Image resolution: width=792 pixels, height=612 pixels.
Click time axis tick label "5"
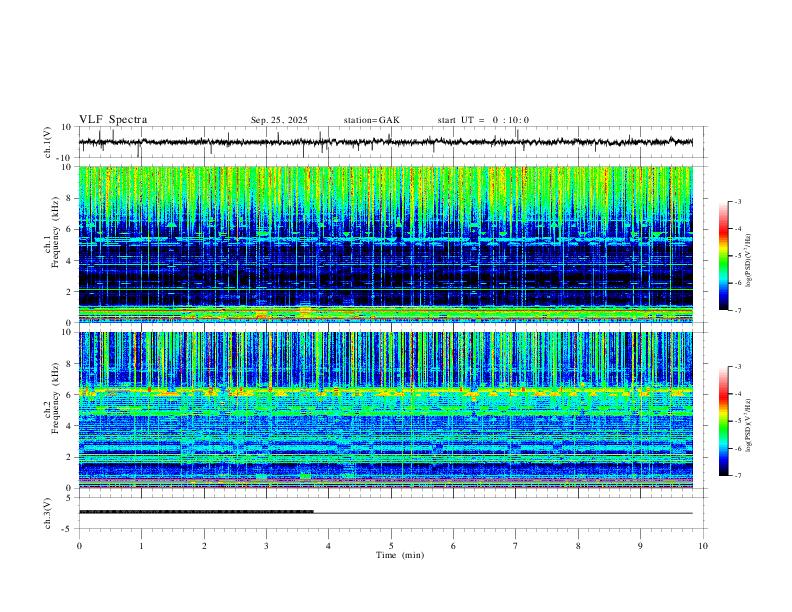tap(391, 546)
